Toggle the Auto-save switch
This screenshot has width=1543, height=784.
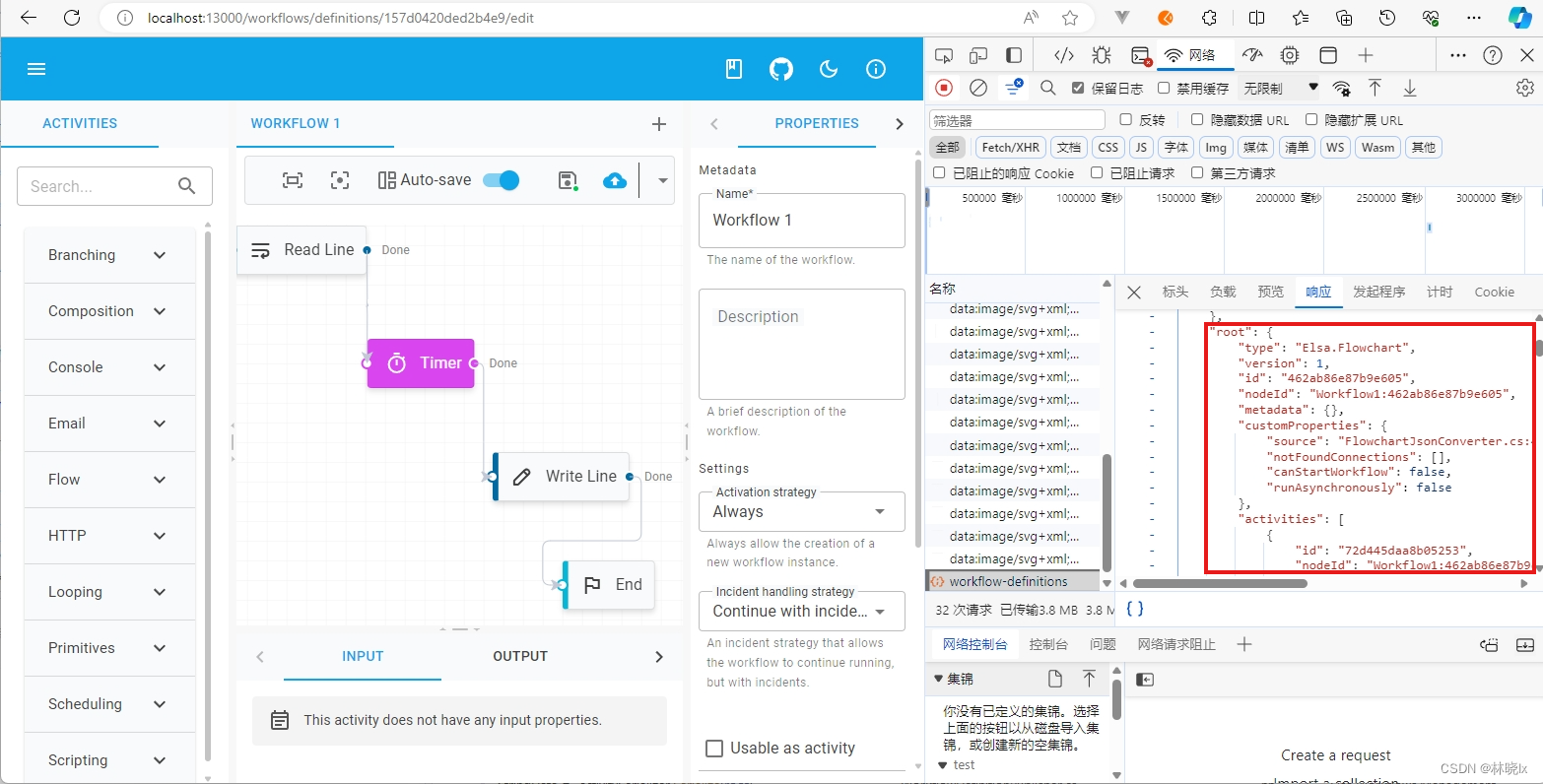click(502, 180)
